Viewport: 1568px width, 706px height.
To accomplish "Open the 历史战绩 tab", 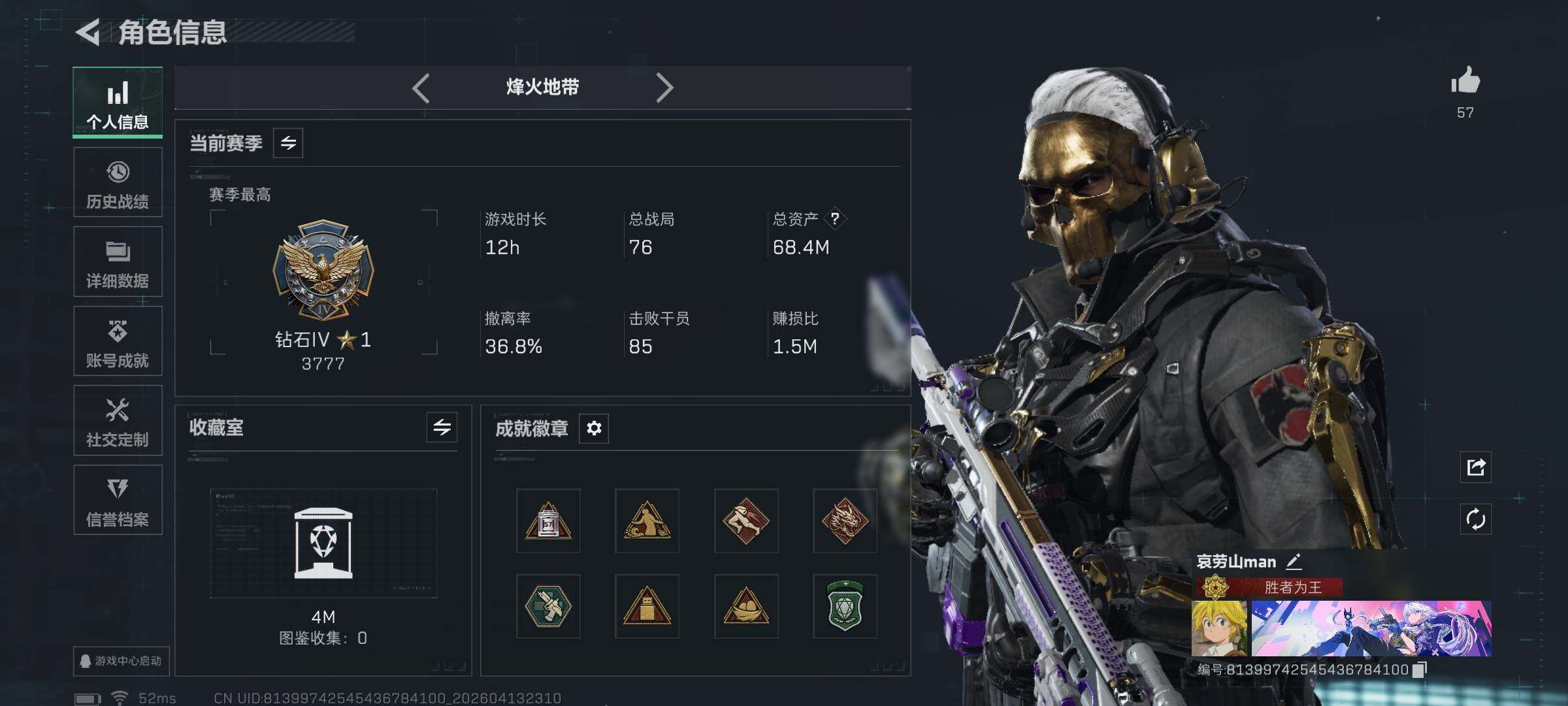I will [118, 182].
